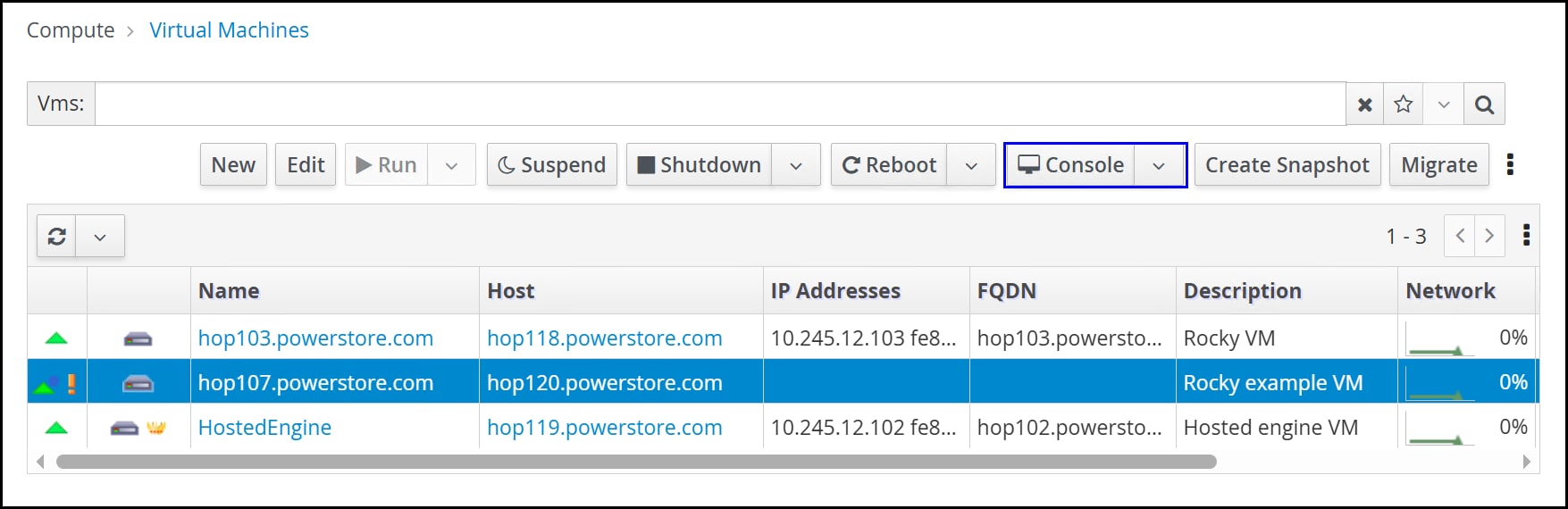Open the refresh interval dropdown arrow

click(x=100, y=237)
